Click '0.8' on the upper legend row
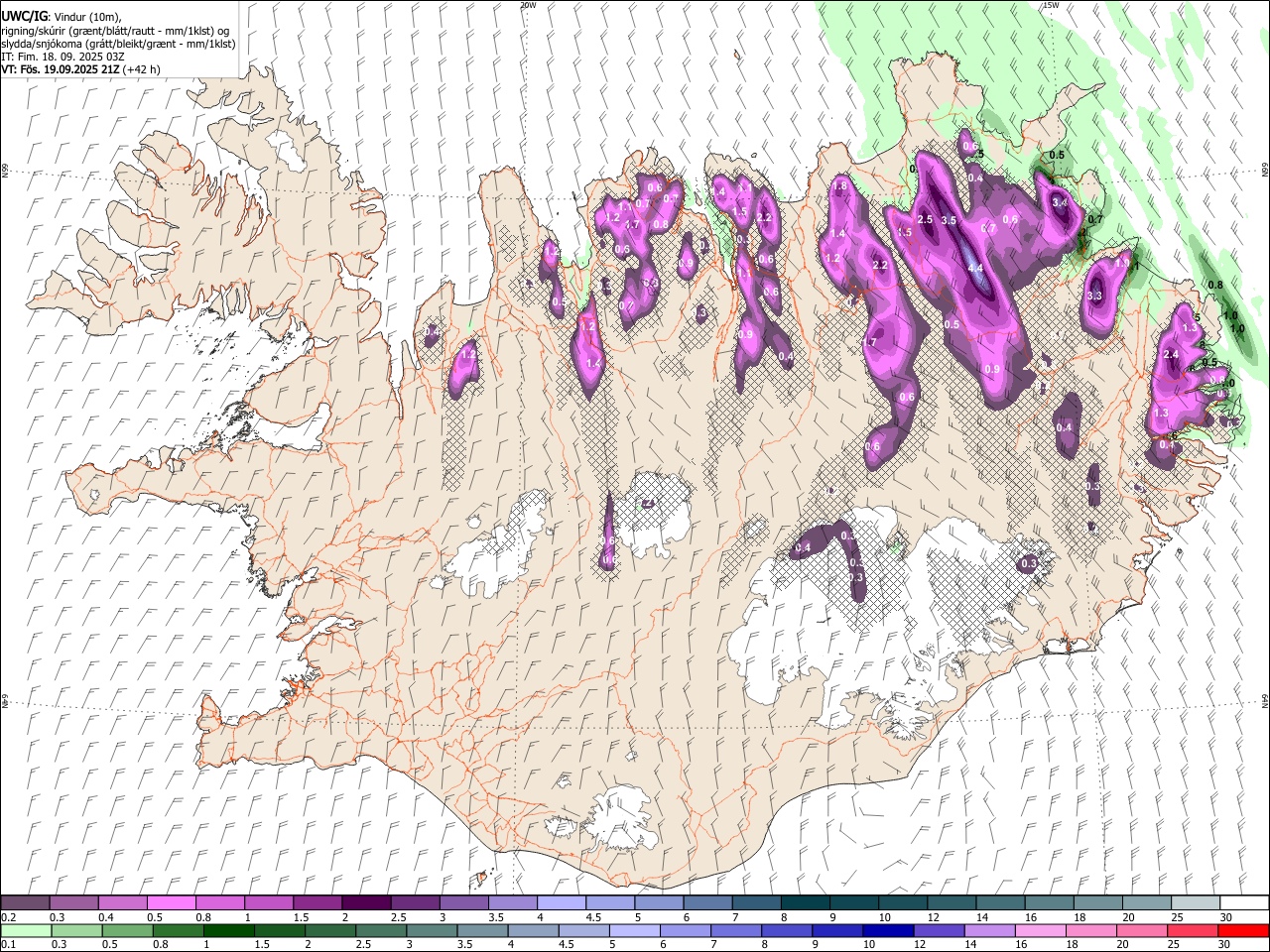Viewport: 1270px width, 952px height. [203, 917]
